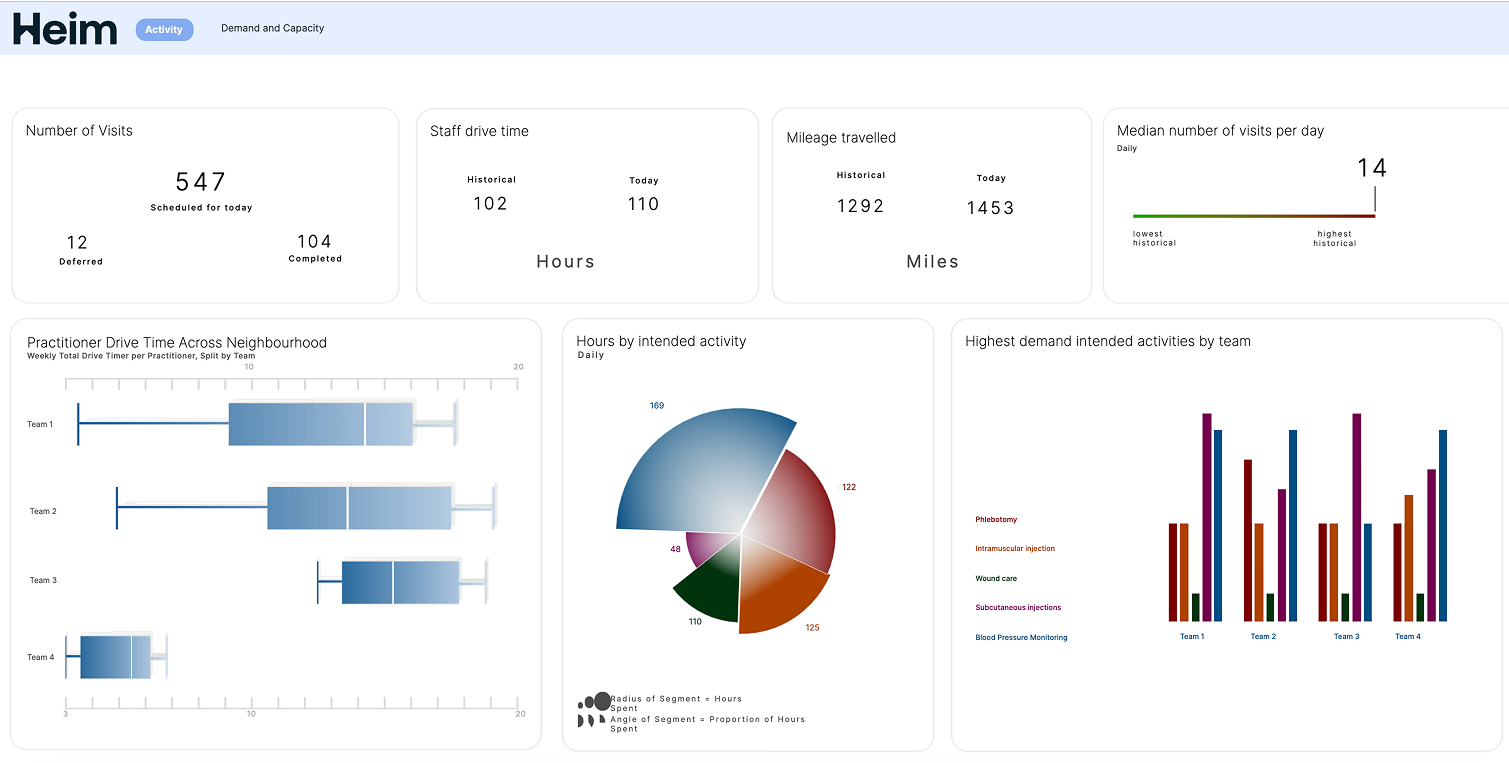Click the Heim logo
The image size is (1509, 763).
[x=65, y=29]
